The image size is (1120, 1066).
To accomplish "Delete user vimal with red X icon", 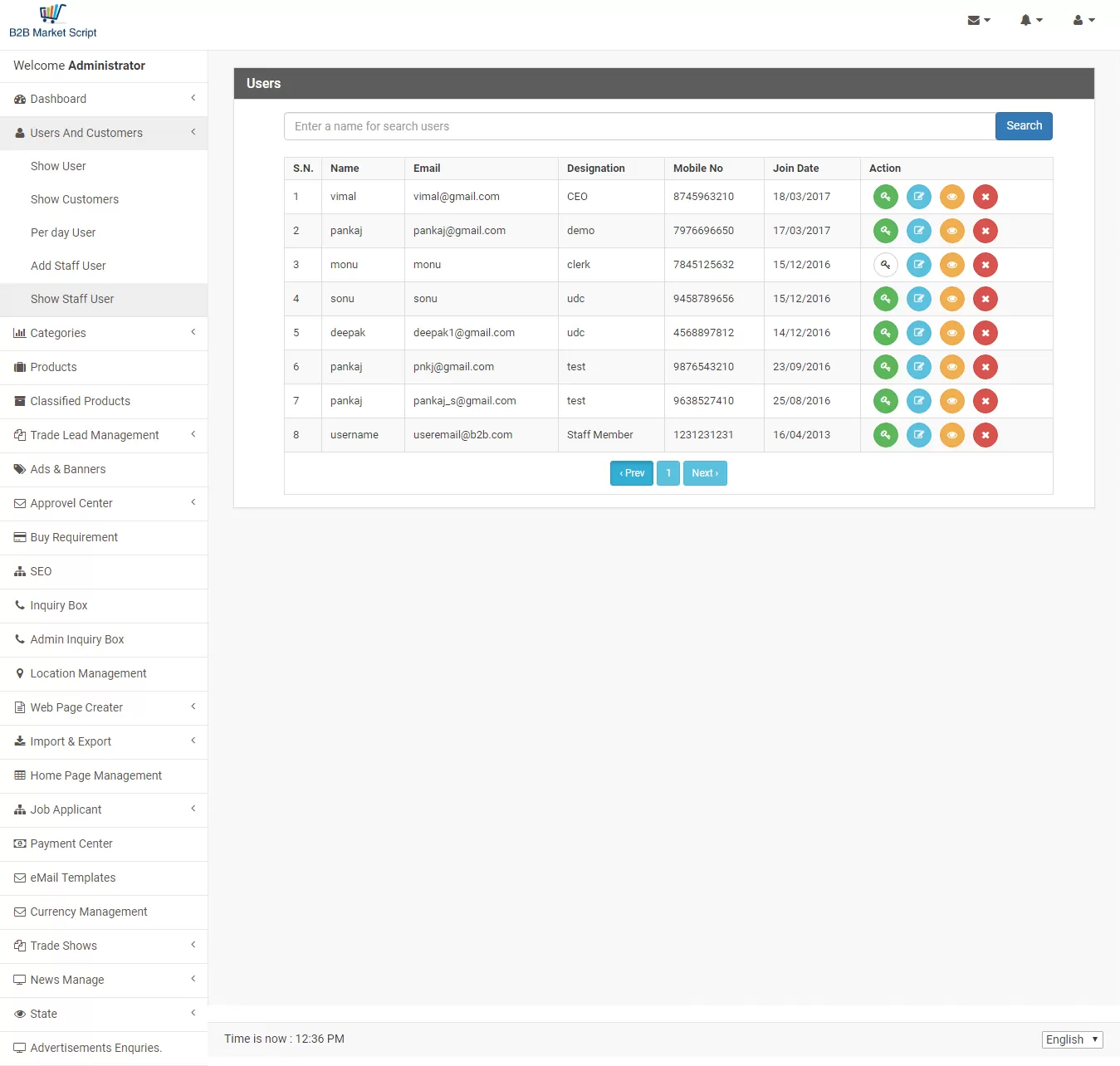I will pyautogui.click(x=986, y=197).
